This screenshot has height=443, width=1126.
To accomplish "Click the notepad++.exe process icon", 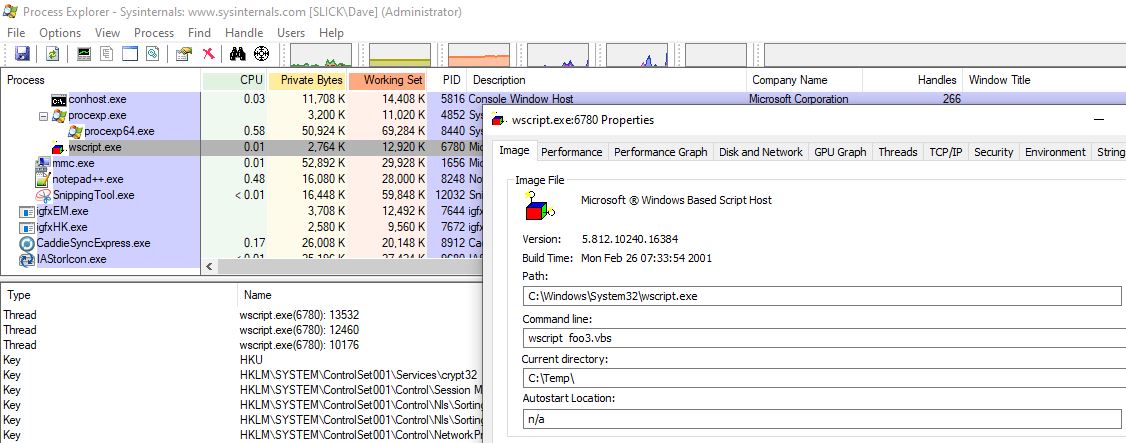I will (x=43, y=179).
